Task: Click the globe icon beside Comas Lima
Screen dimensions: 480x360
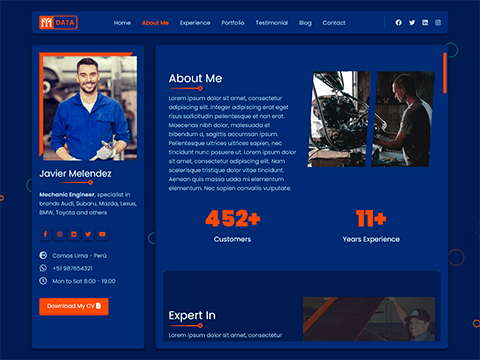Action: (x=43, y=255)
